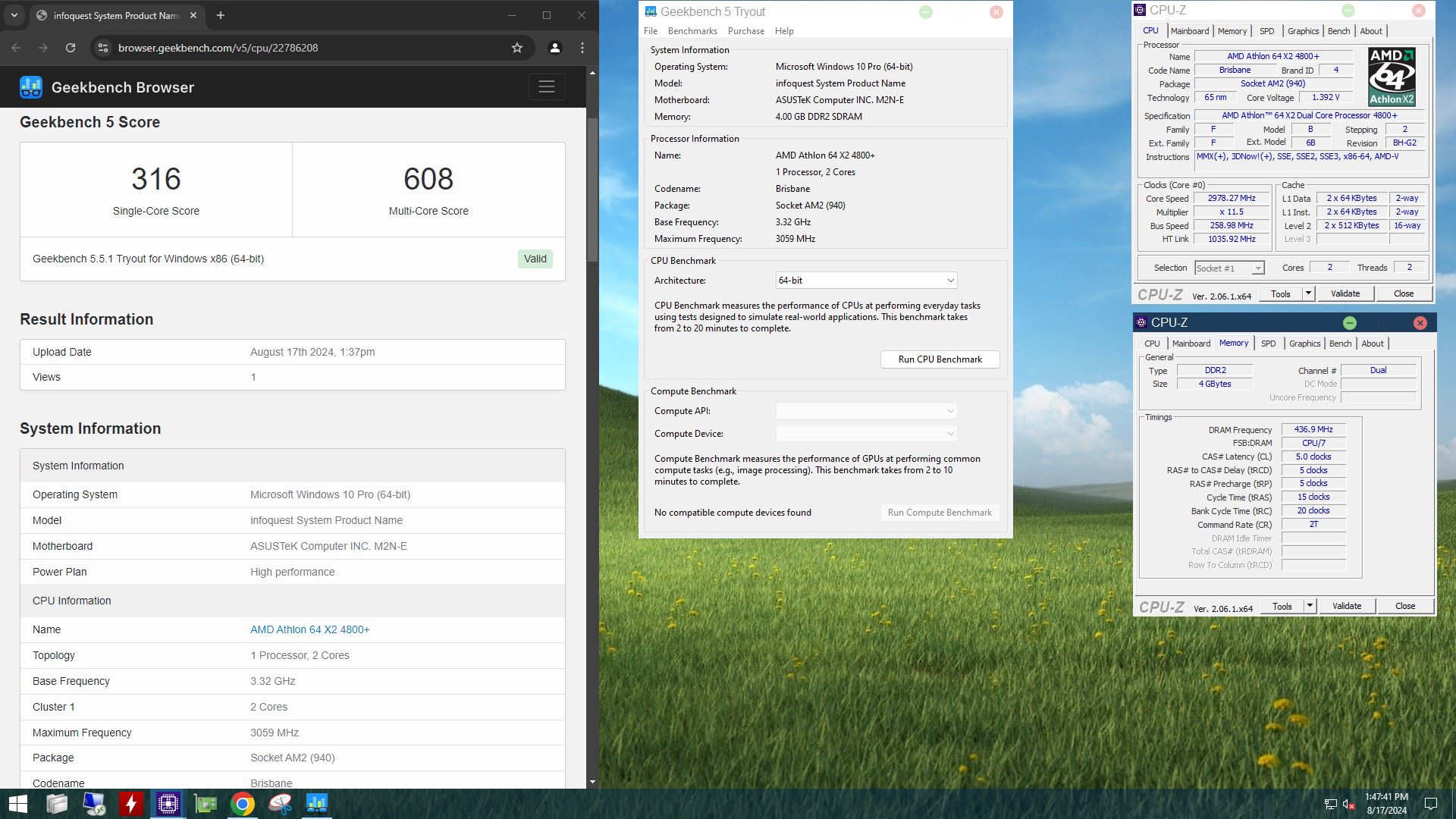Bookmark this page with the star icon
This screenshot has width=1456, height=819.
pyautogui.click(x=517, y=48)
